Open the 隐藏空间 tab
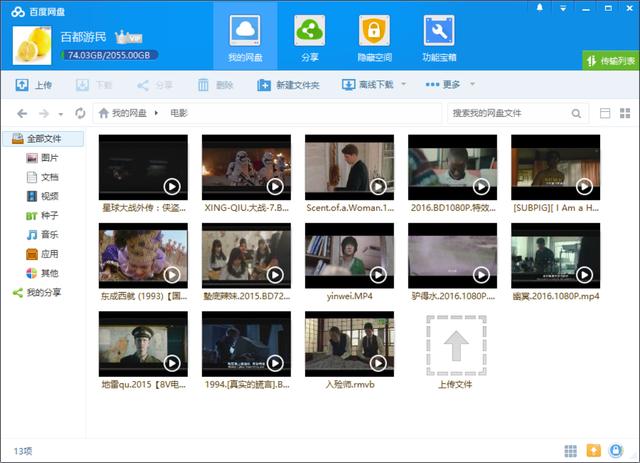The width and height of the screenshot is (640, 463). pos(374,38)
